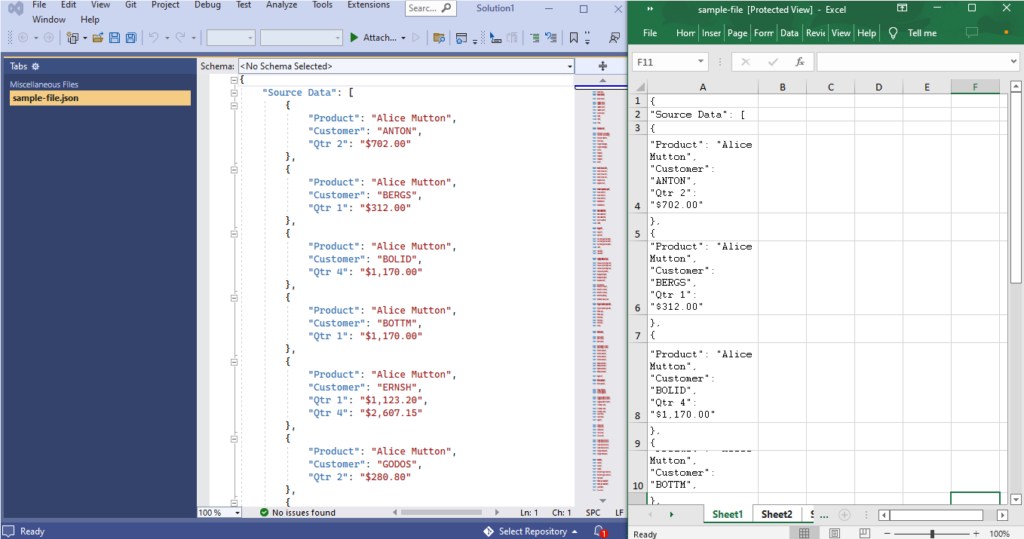Open the Attach button dropdown arrow
The height and width of the screenshot is (539, 1024).
403,38
